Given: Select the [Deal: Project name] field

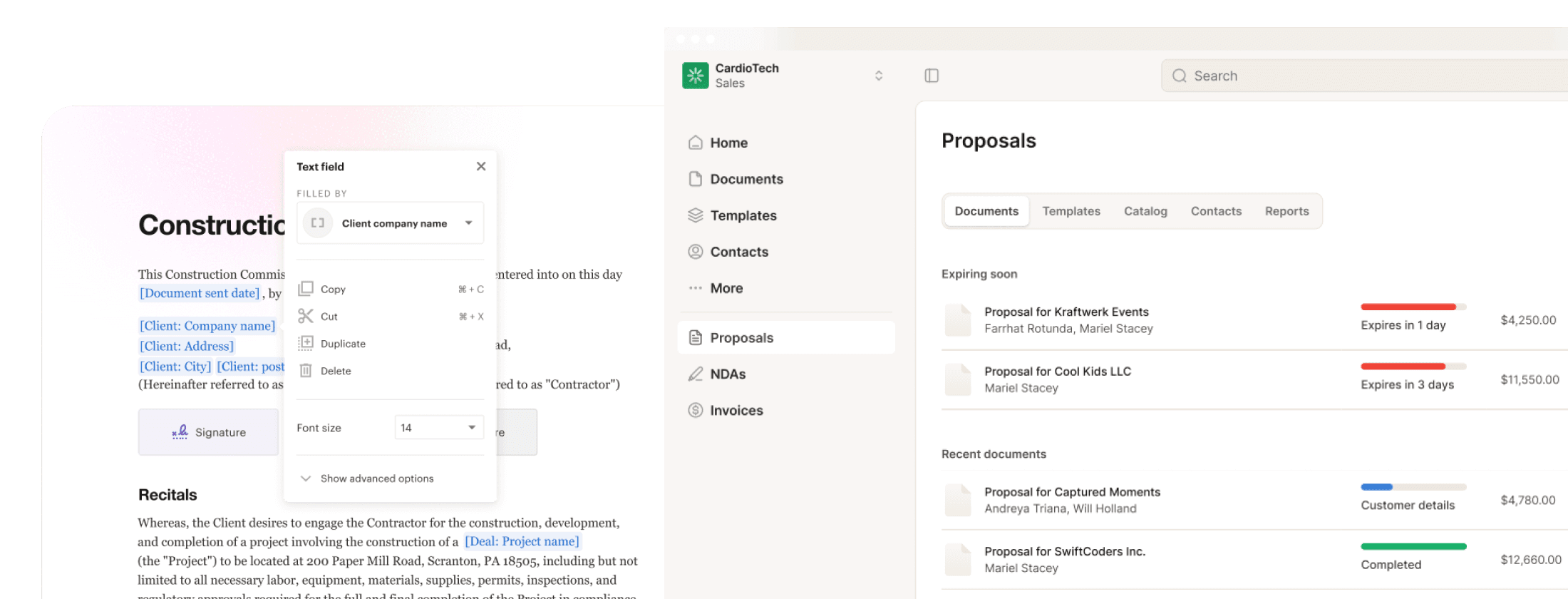Looking at the screenshot, I should coord(522,541).
